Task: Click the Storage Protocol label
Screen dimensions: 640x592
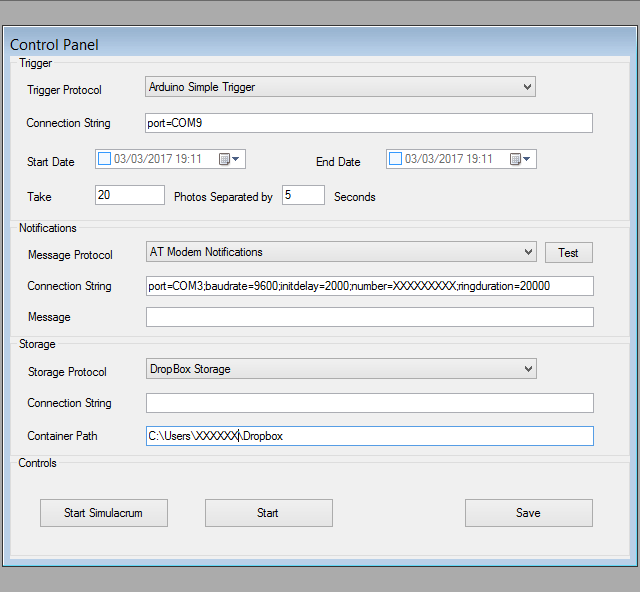Action: point(67,372)
